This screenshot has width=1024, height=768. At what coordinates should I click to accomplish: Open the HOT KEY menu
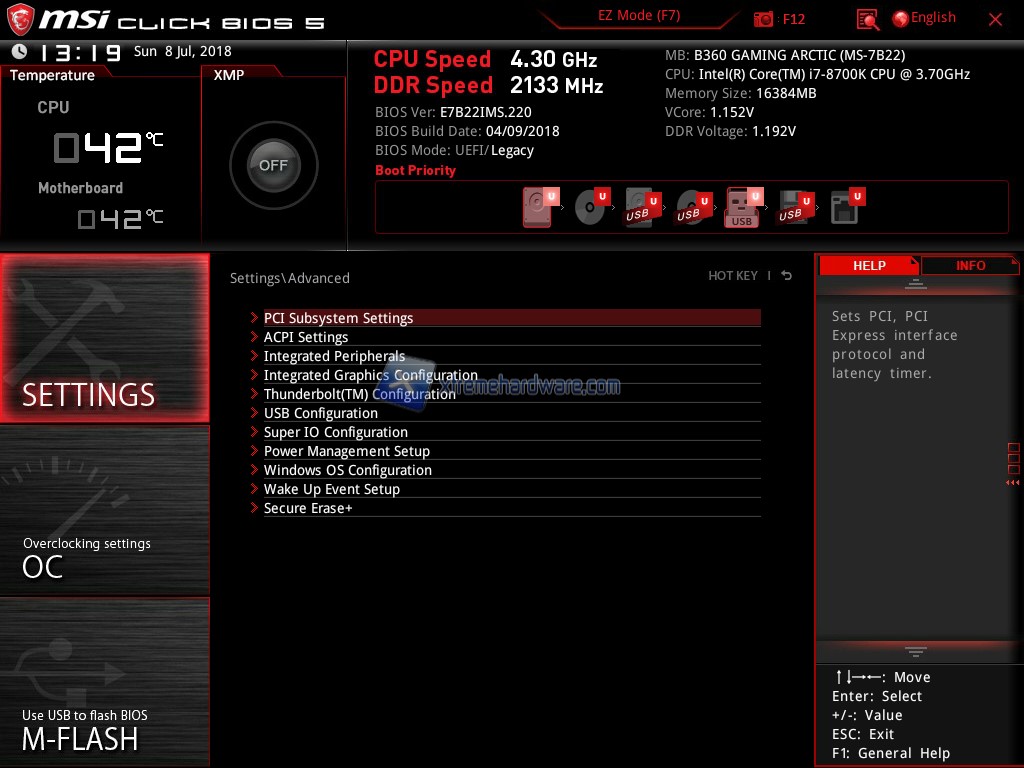[x=733, y=276]
